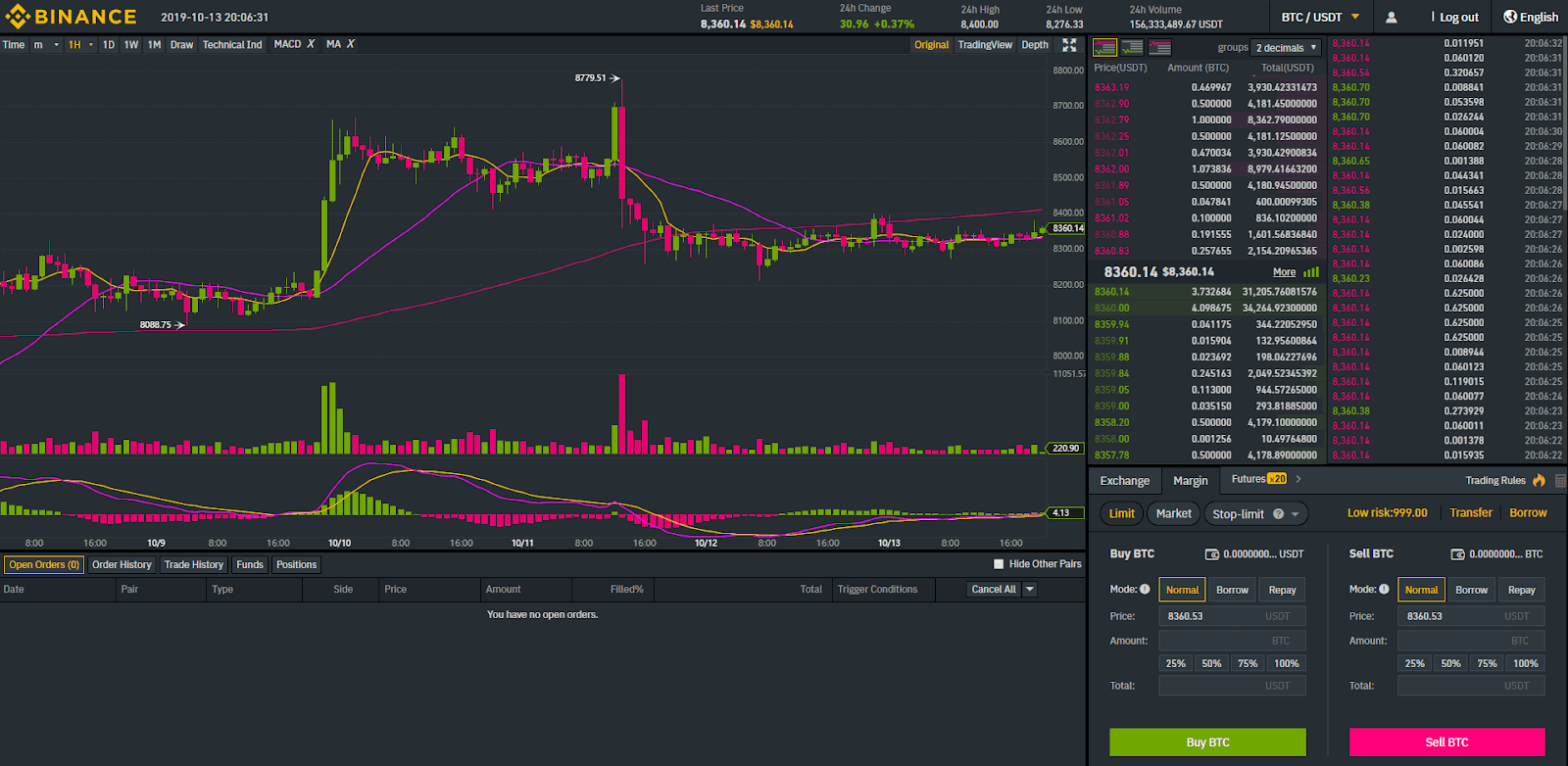Viewport: 1568px width, 766px height.
Task: Click the globe language icon
Action: pos(1510,17)
